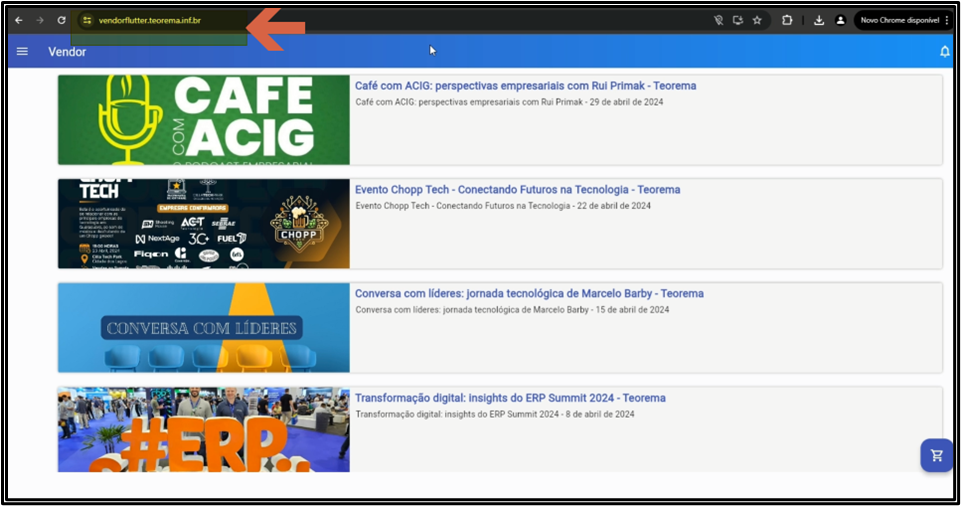
Task: Click the '22 de abril de 2024' subtitle
Action: click(x=614, y=206)
